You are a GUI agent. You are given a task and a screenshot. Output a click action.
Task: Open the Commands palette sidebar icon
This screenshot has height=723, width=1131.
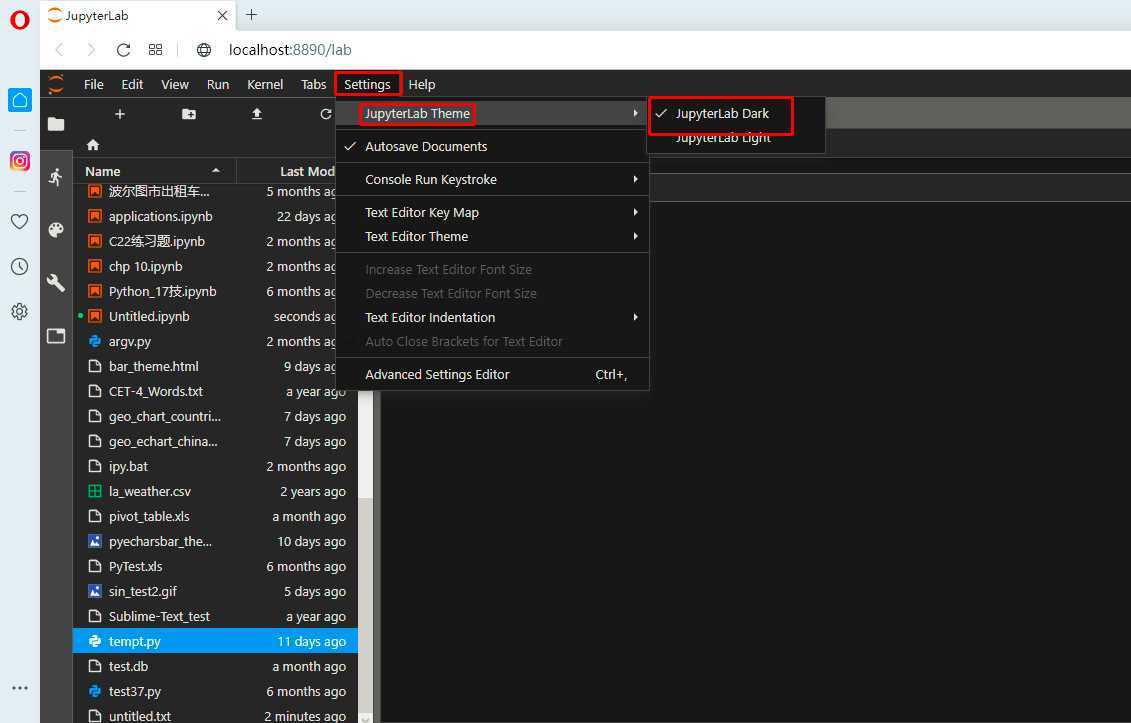[x=56, y=230]
